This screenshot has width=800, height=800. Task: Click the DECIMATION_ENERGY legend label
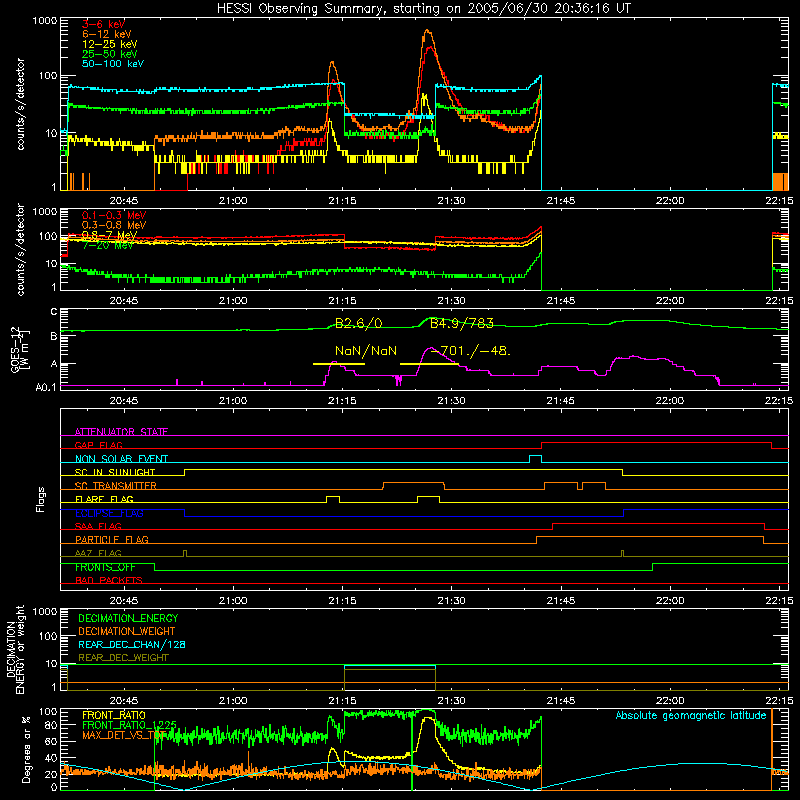click(128, 618)
